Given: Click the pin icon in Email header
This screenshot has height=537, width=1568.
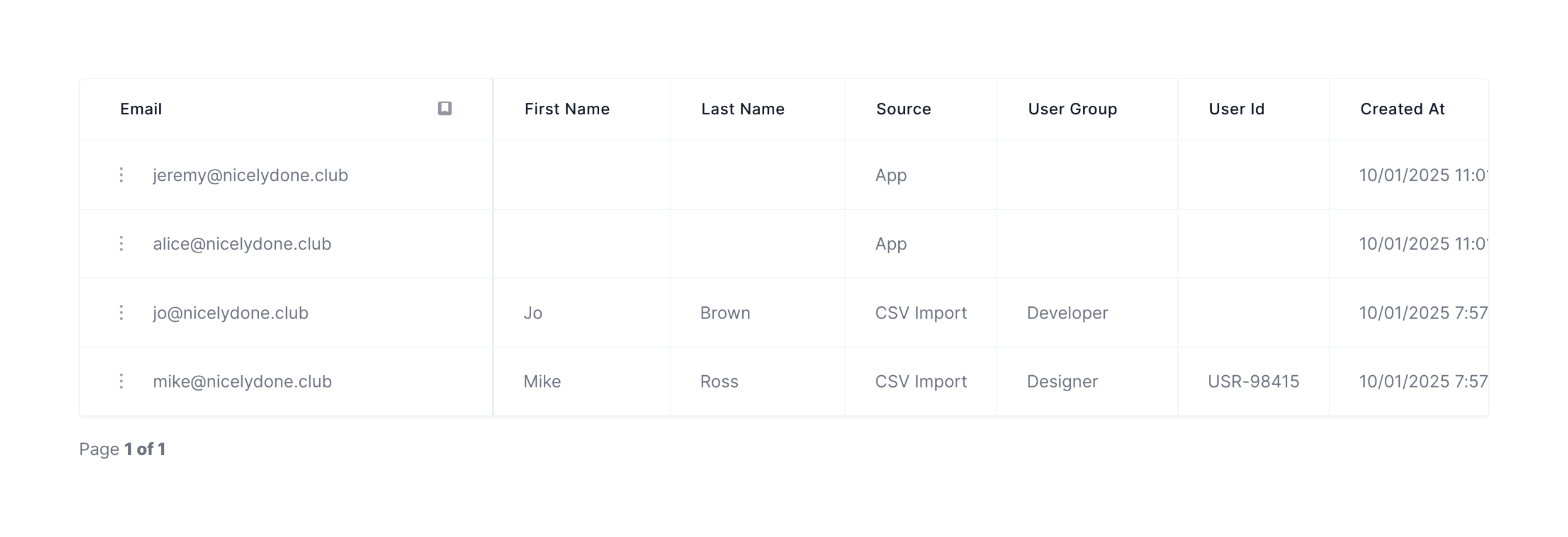Looking at the screenshot, I should pos(444,108).
